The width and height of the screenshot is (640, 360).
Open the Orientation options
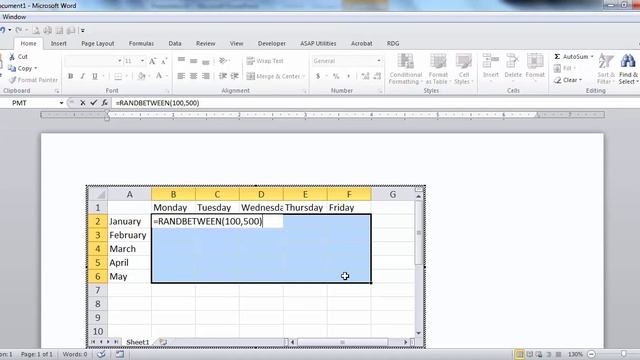pos(223,61)
